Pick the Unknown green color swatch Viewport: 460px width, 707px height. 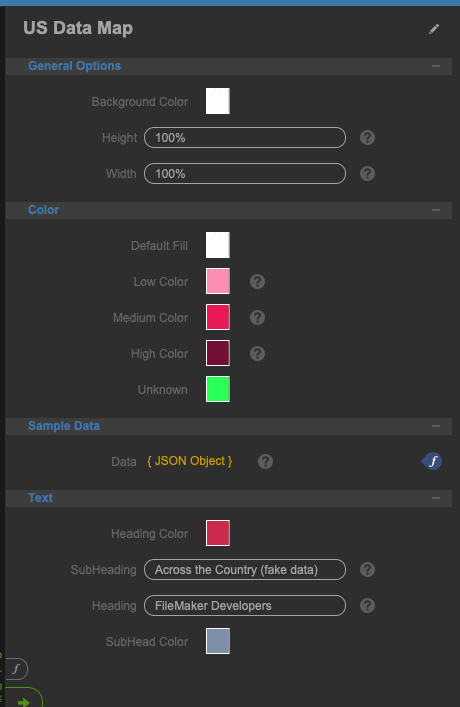218,389
